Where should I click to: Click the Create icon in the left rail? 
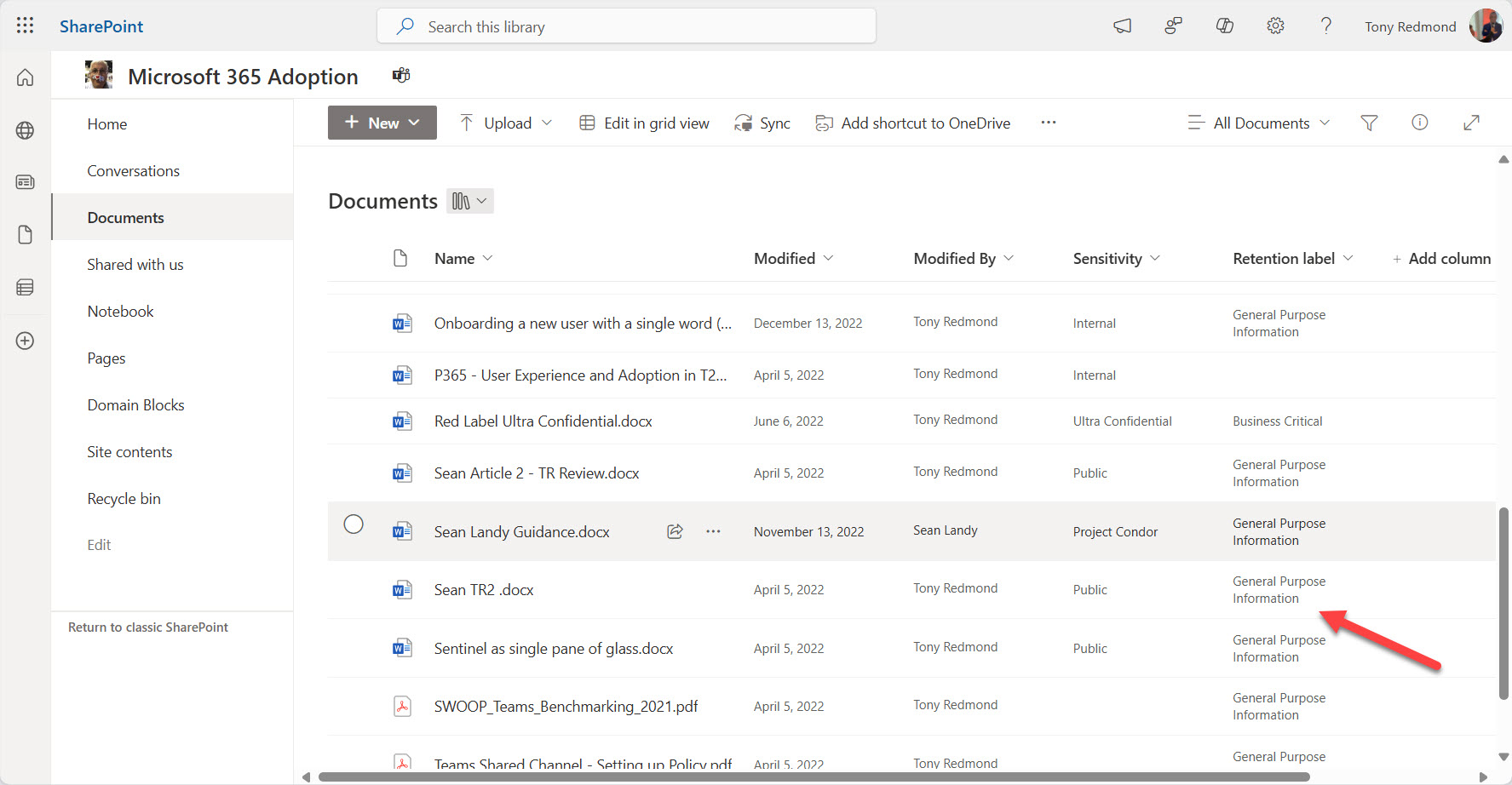pyautogui.click(x=25, y=341)
